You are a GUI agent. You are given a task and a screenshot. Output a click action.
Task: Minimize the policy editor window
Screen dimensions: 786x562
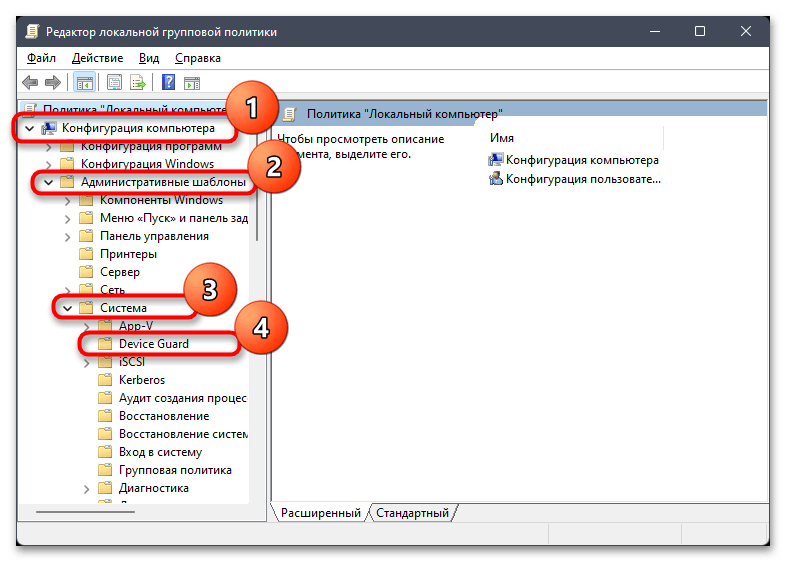pyautogui.click(x=655, y=31)
